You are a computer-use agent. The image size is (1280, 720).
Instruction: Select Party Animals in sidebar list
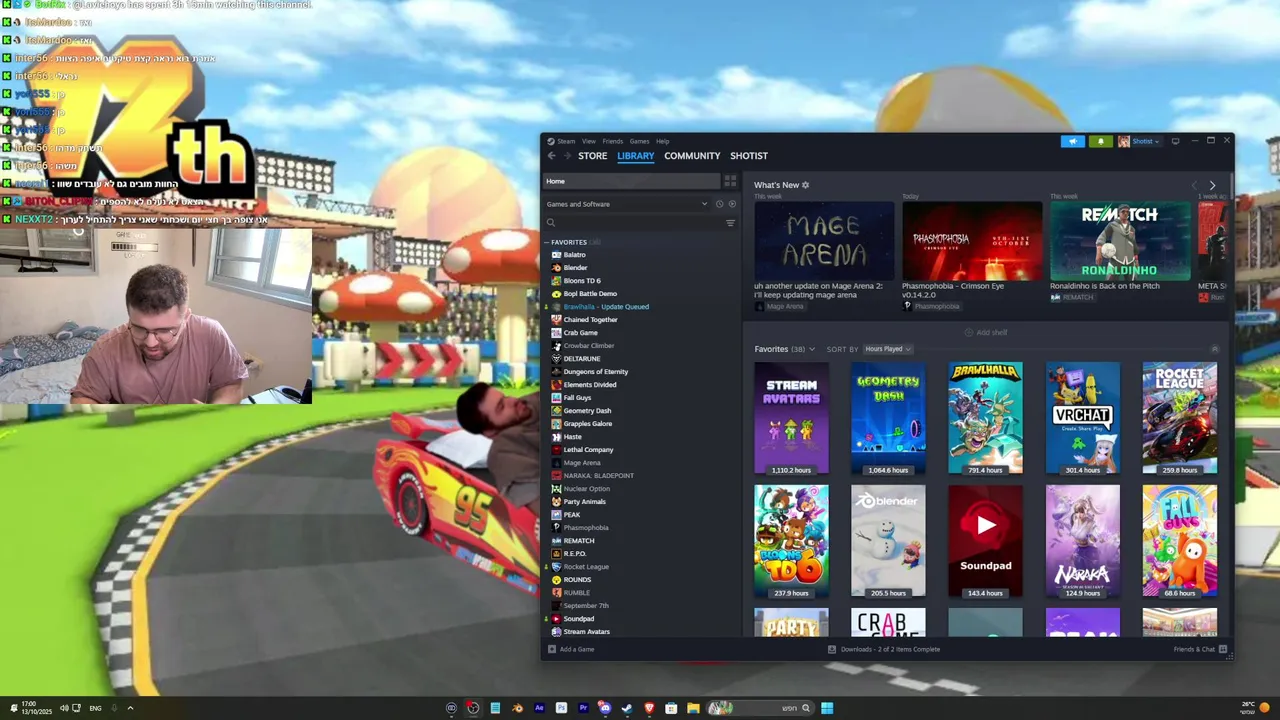(x=584, y=502)
